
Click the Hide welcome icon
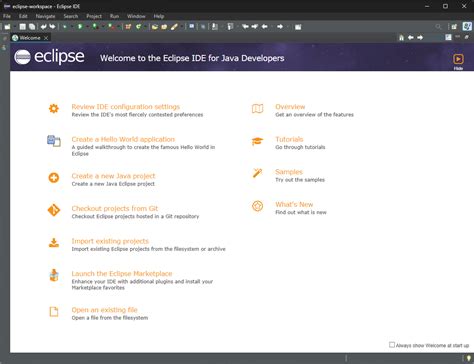pos(458,59)
